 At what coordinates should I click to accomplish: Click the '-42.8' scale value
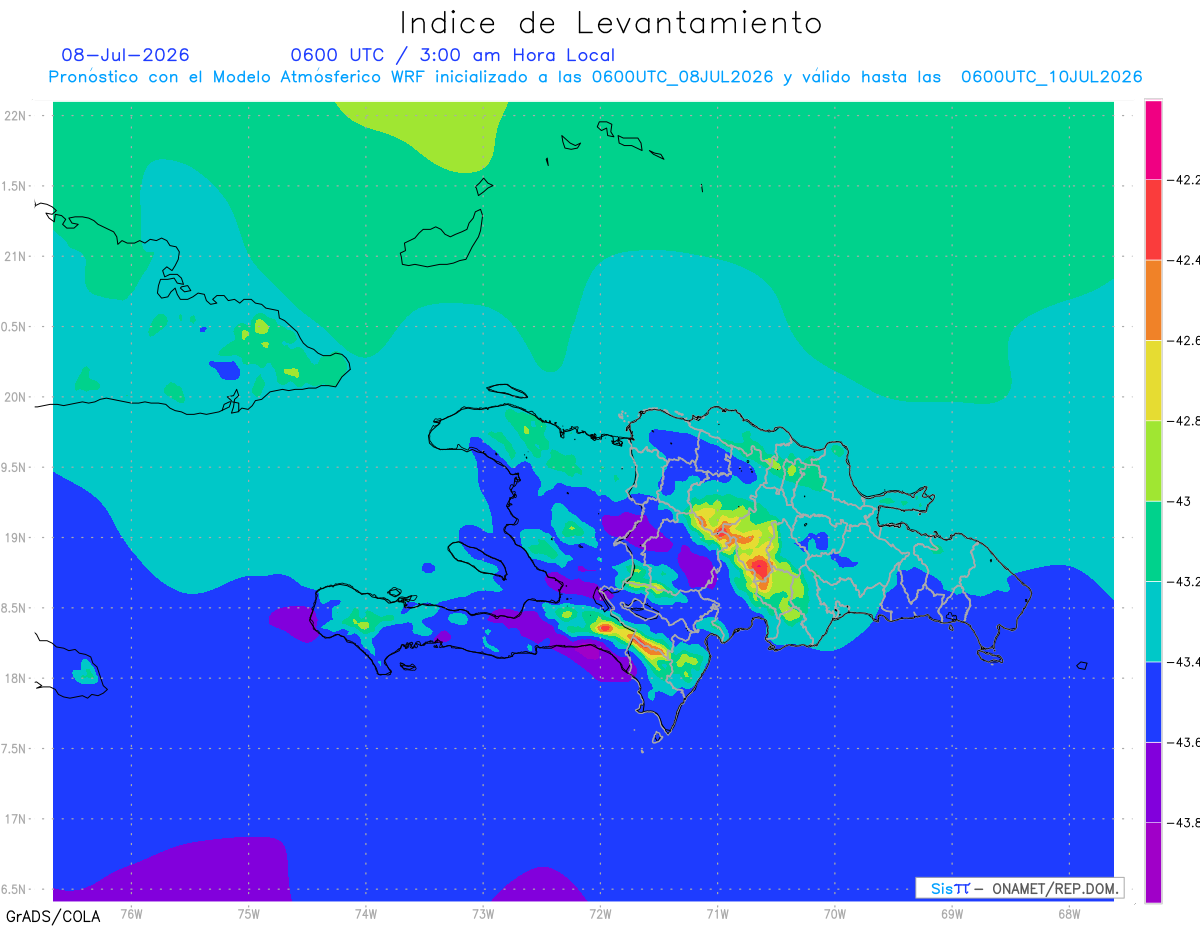1184,421
